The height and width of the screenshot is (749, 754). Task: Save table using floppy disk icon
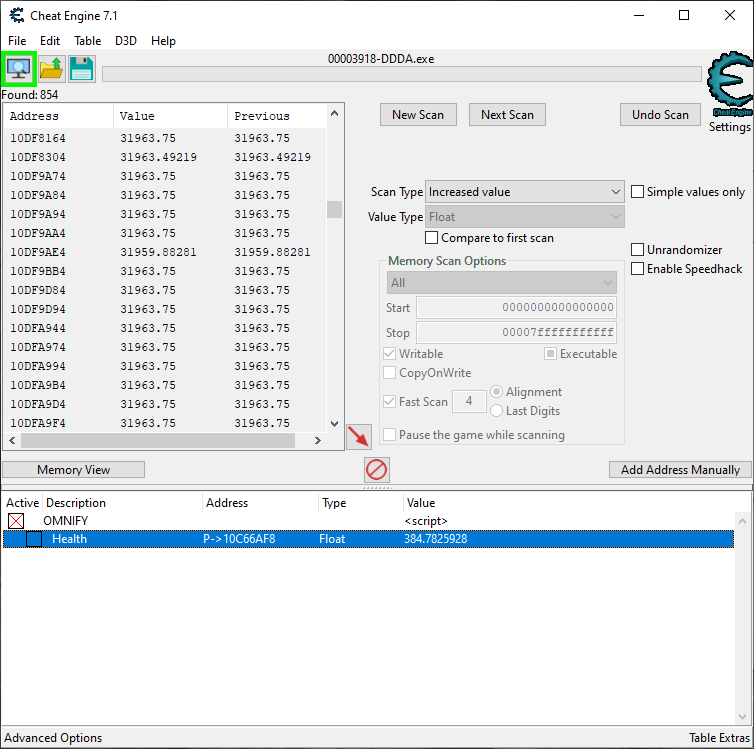coord(81,70)
